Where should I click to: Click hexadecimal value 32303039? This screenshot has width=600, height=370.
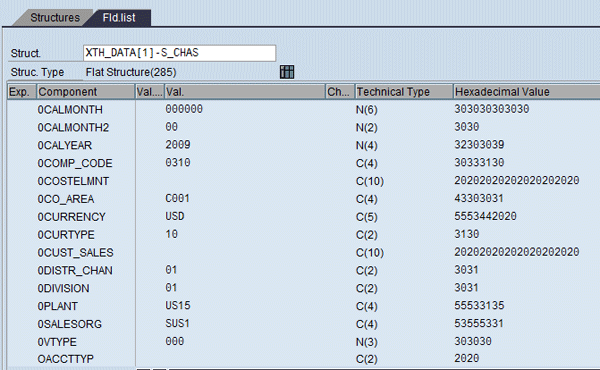(479, 145)
